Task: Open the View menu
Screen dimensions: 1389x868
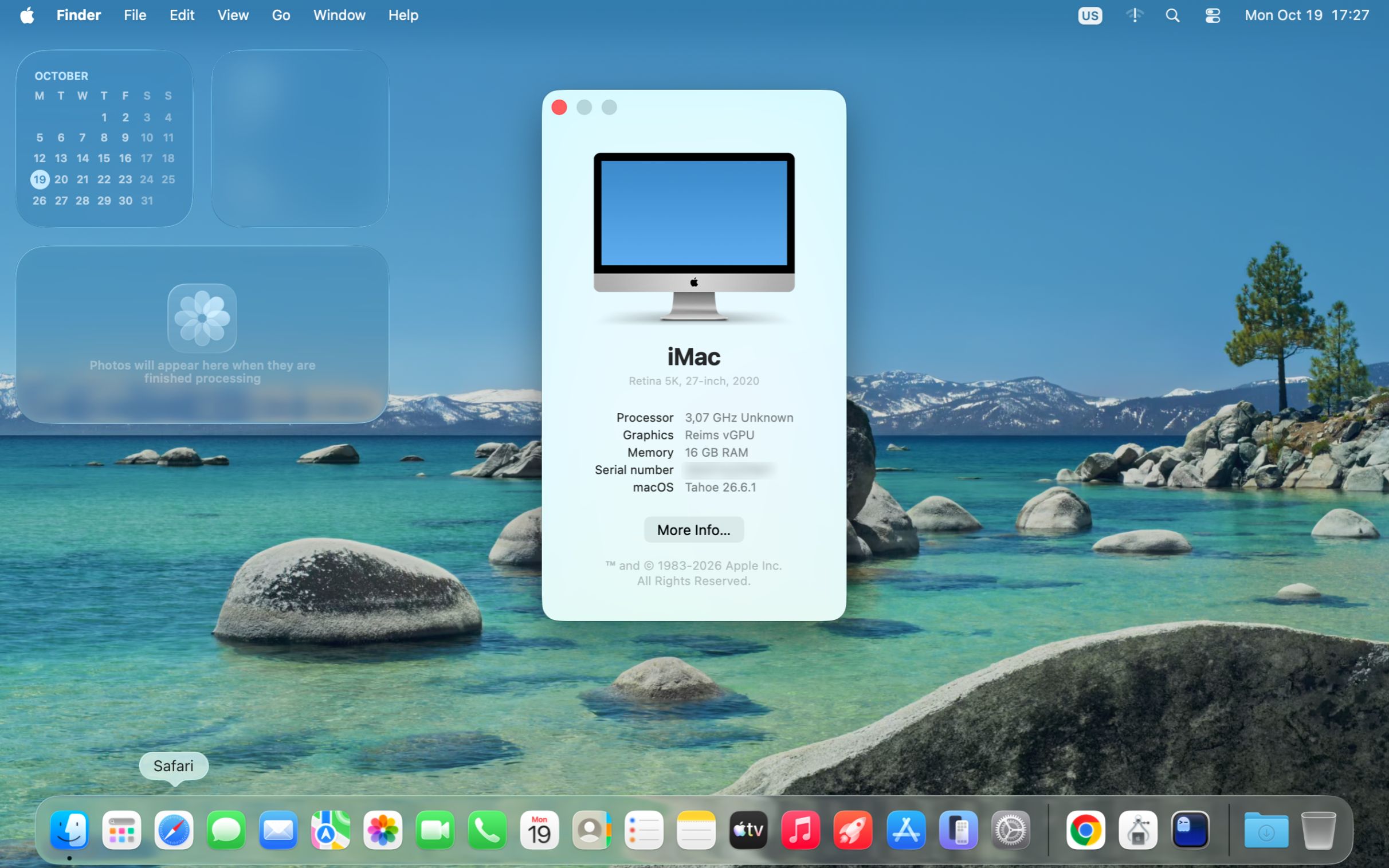Action: tap(233, 15)
